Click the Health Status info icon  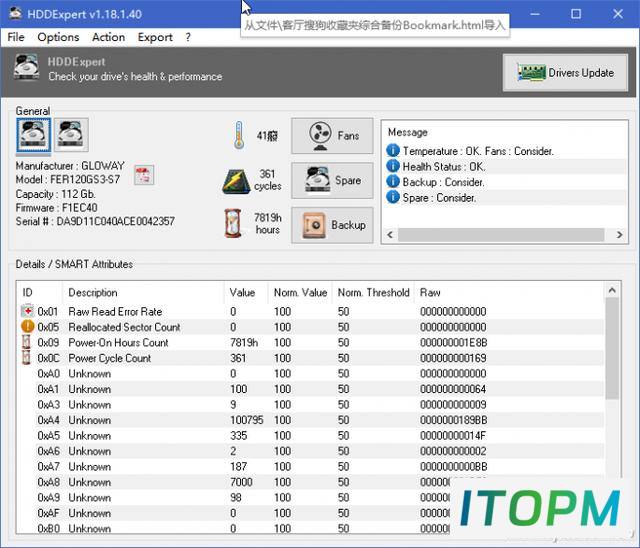pyautogui.click(x=393, y=166)
